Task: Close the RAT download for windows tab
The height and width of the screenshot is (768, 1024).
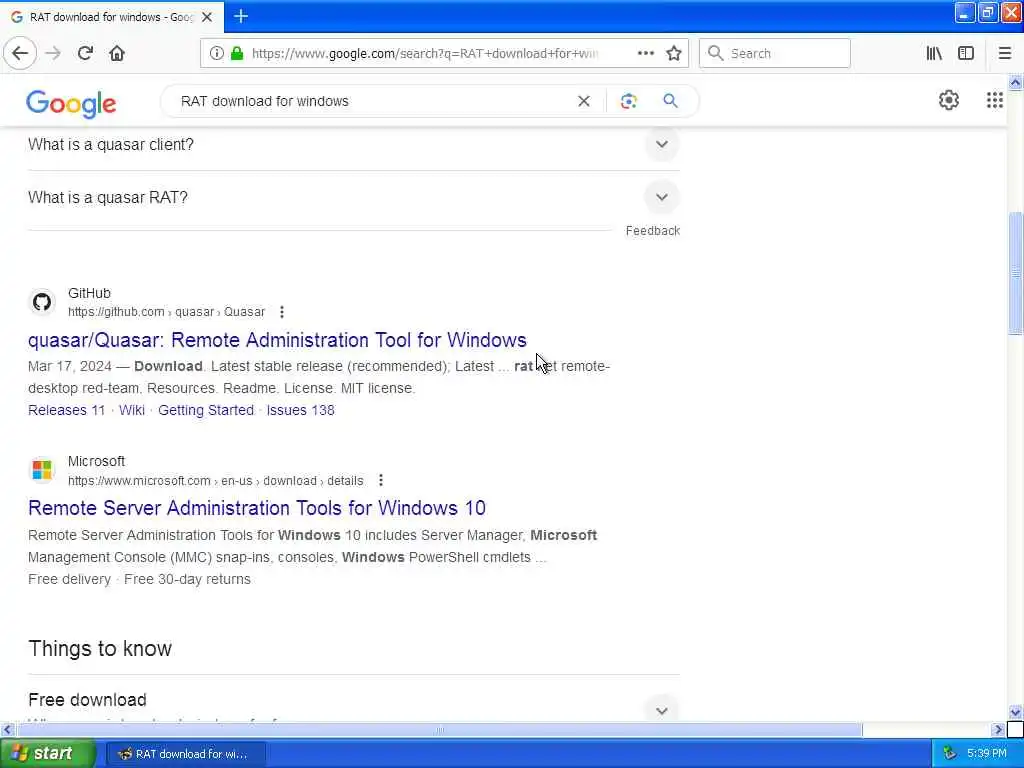Action: (207, 17)
